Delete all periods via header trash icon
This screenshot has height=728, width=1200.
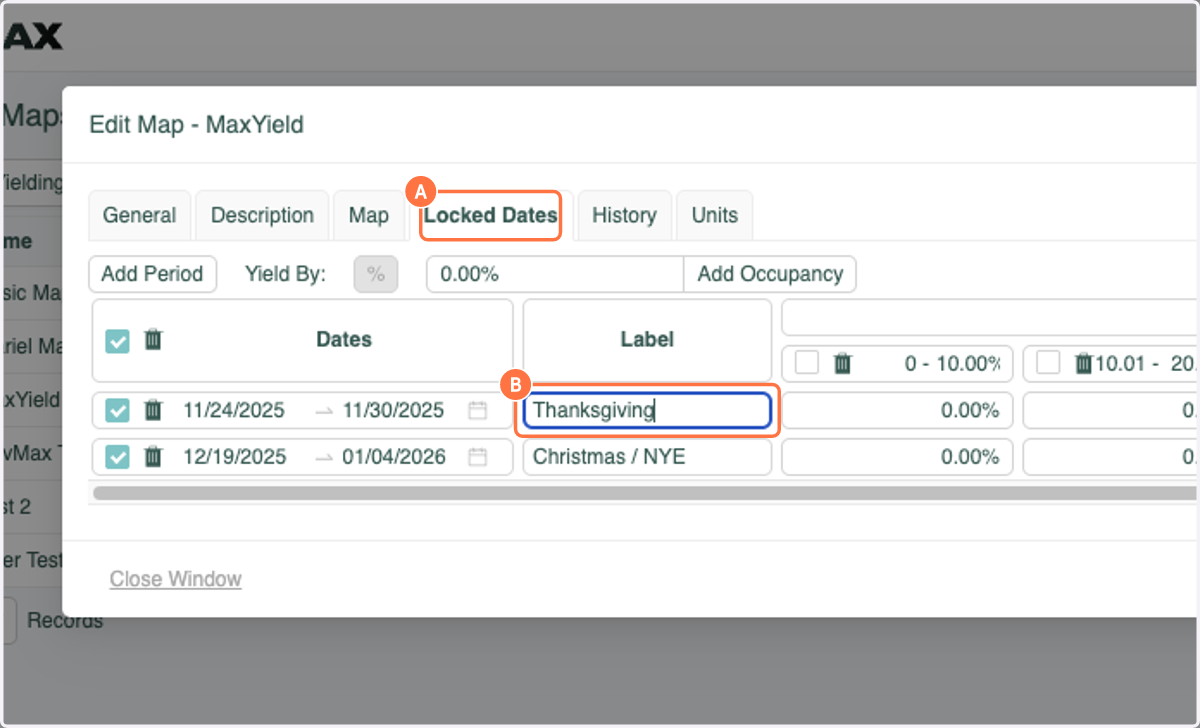click(x=152, y=340)
